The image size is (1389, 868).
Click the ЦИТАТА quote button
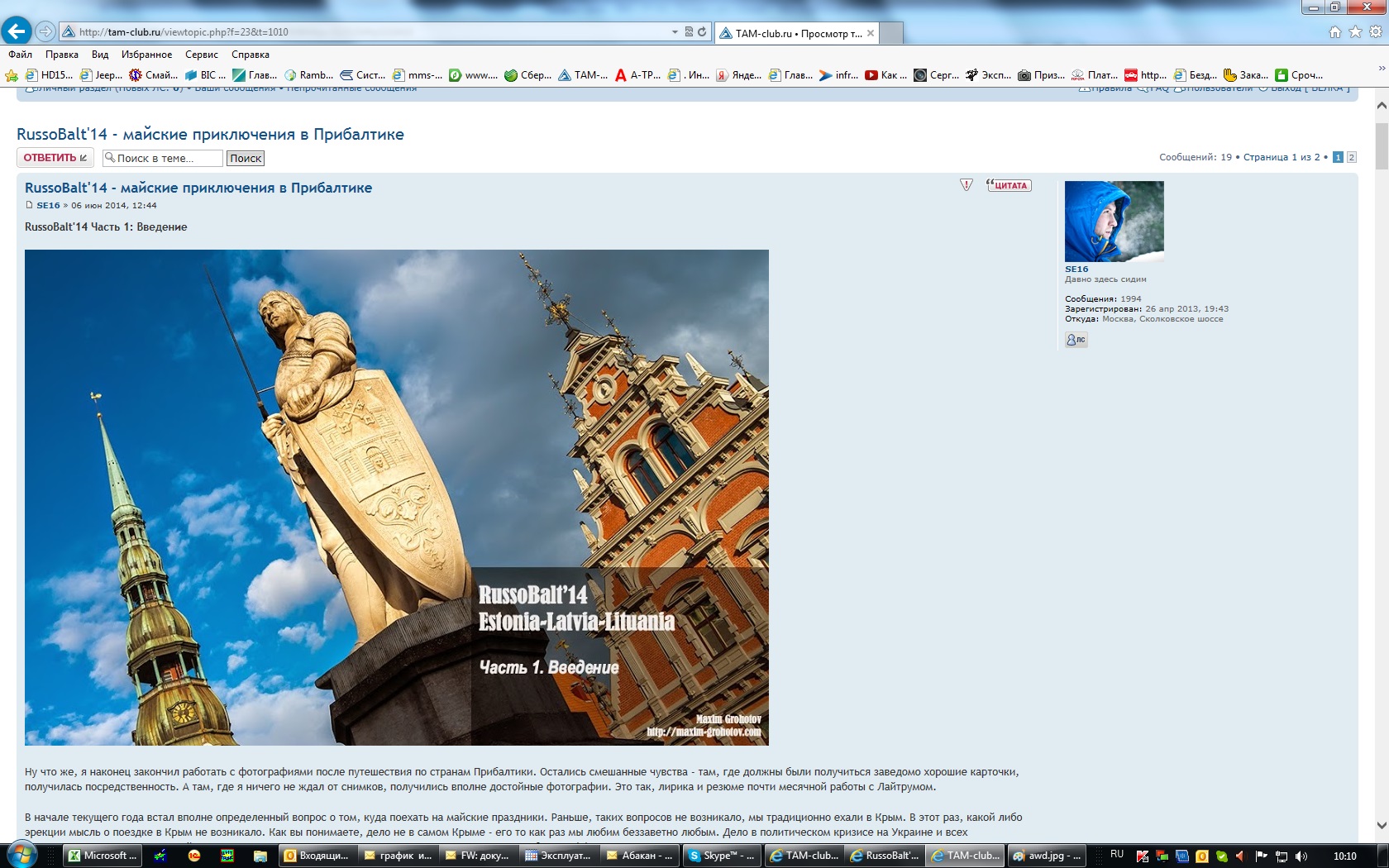pos(1009,185)
